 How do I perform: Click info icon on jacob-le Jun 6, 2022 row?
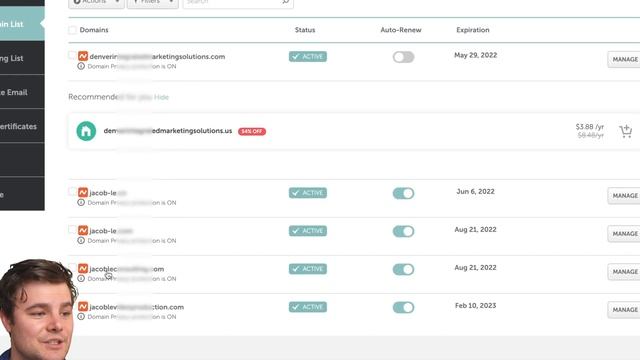click(x=81, y=202)
